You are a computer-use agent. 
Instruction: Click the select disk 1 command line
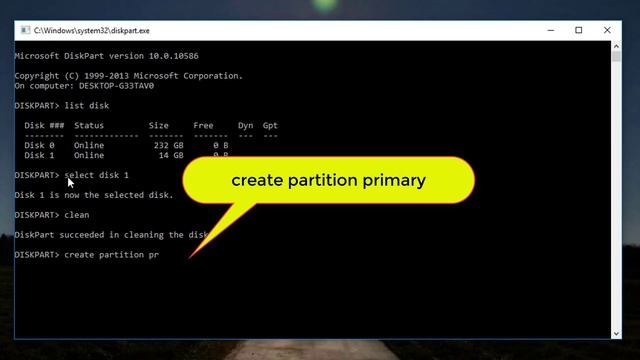pos(72,175)
